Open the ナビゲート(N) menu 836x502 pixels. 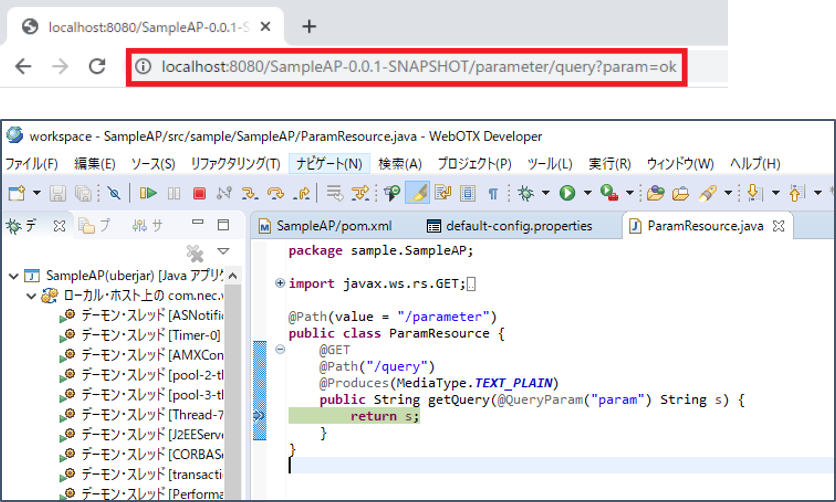point(329,163)
